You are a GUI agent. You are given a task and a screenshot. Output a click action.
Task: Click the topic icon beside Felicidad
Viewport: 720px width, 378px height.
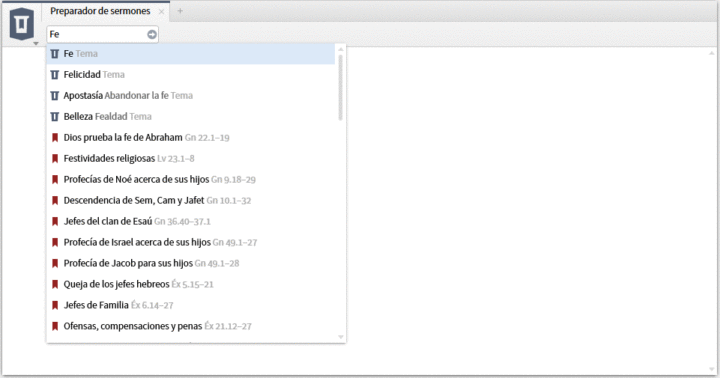click(55, 74)
